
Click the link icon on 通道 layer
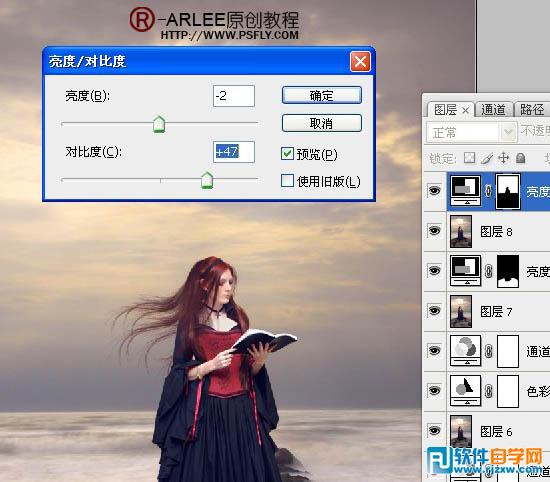tap(488, 352)
